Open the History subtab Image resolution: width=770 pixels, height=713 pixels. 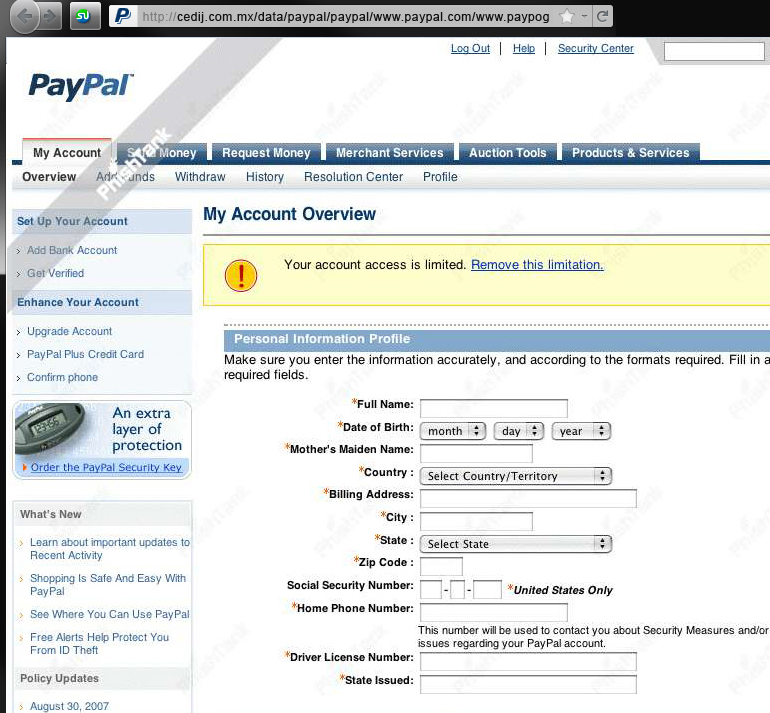click(265, 177)
